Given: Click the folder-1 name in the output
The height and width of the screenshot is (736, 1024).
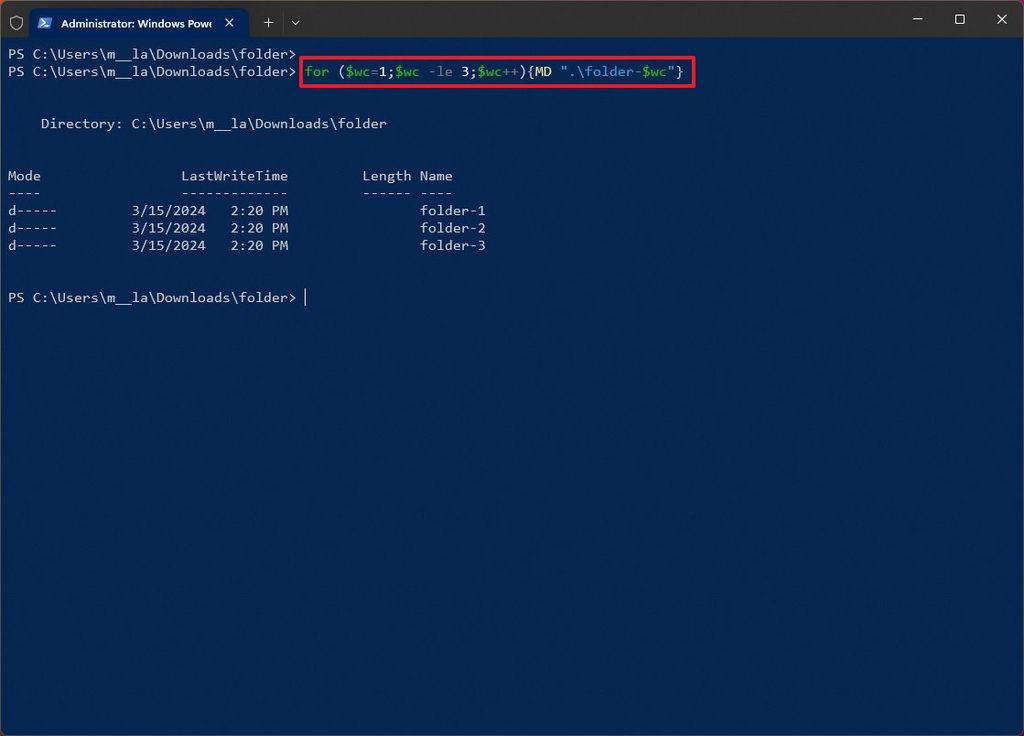Looking at the screenshot, I should (451, 210).
